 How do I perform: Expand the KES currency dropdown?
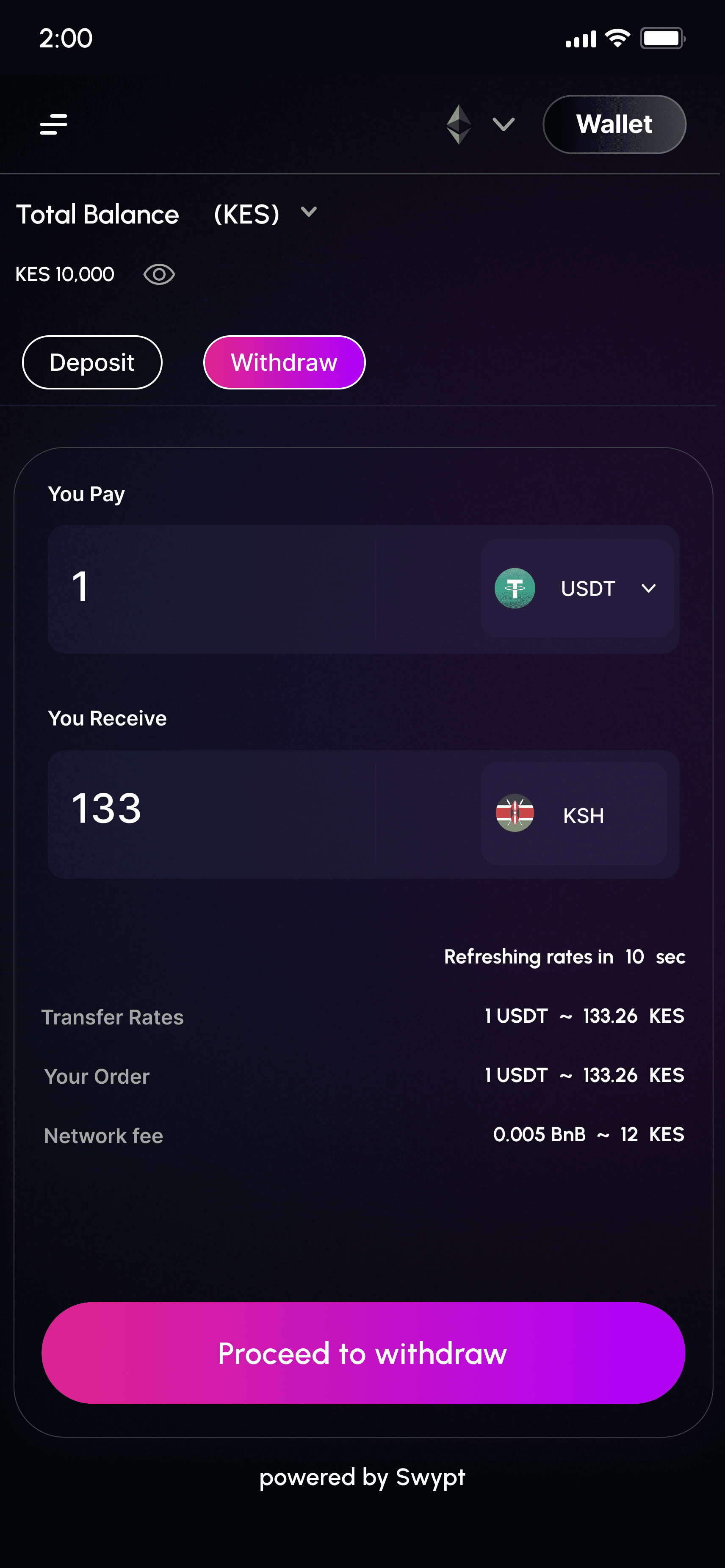(x=309, y=212)
